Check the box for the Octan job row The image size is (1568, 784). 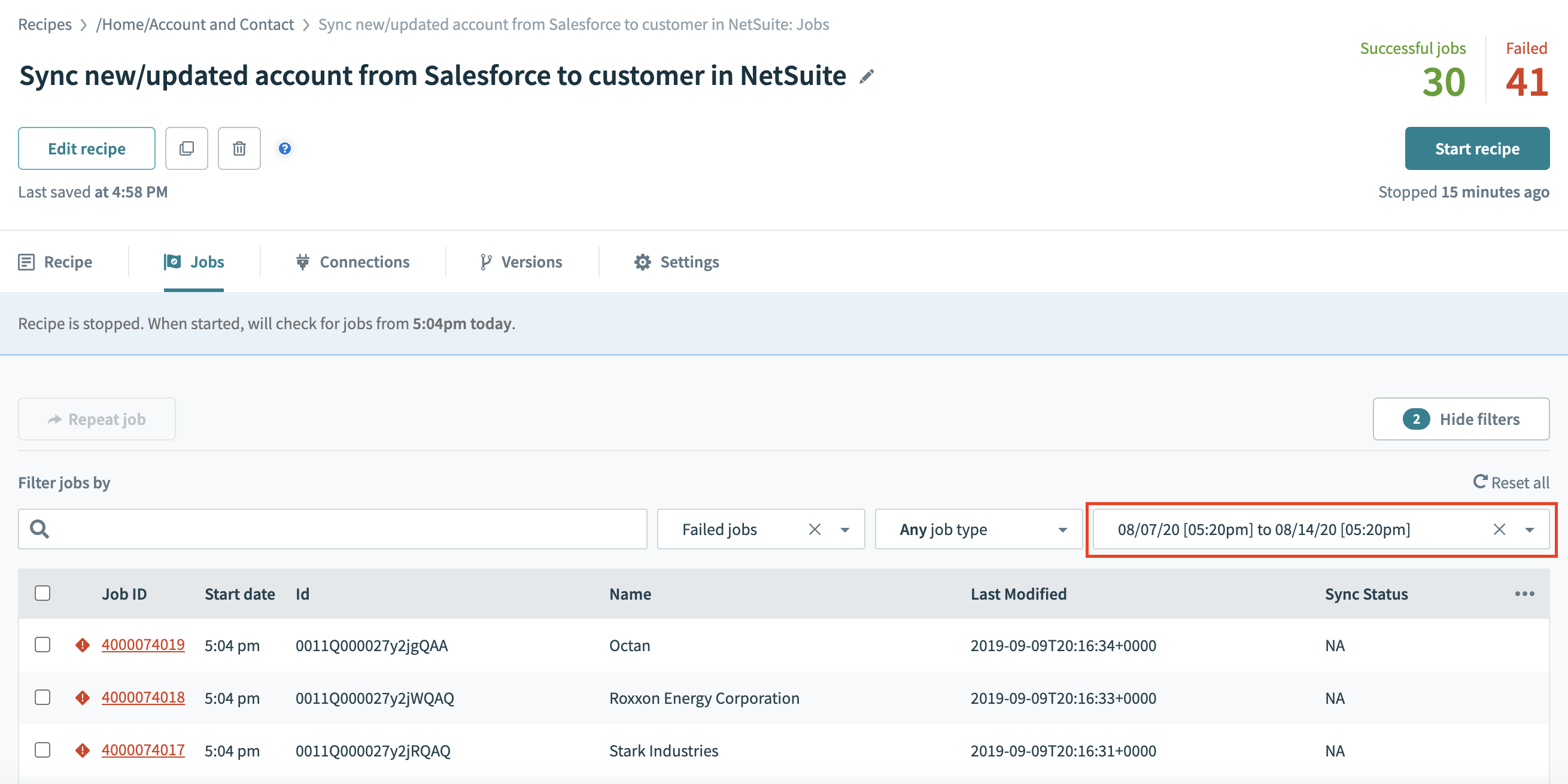click(42, 645)
